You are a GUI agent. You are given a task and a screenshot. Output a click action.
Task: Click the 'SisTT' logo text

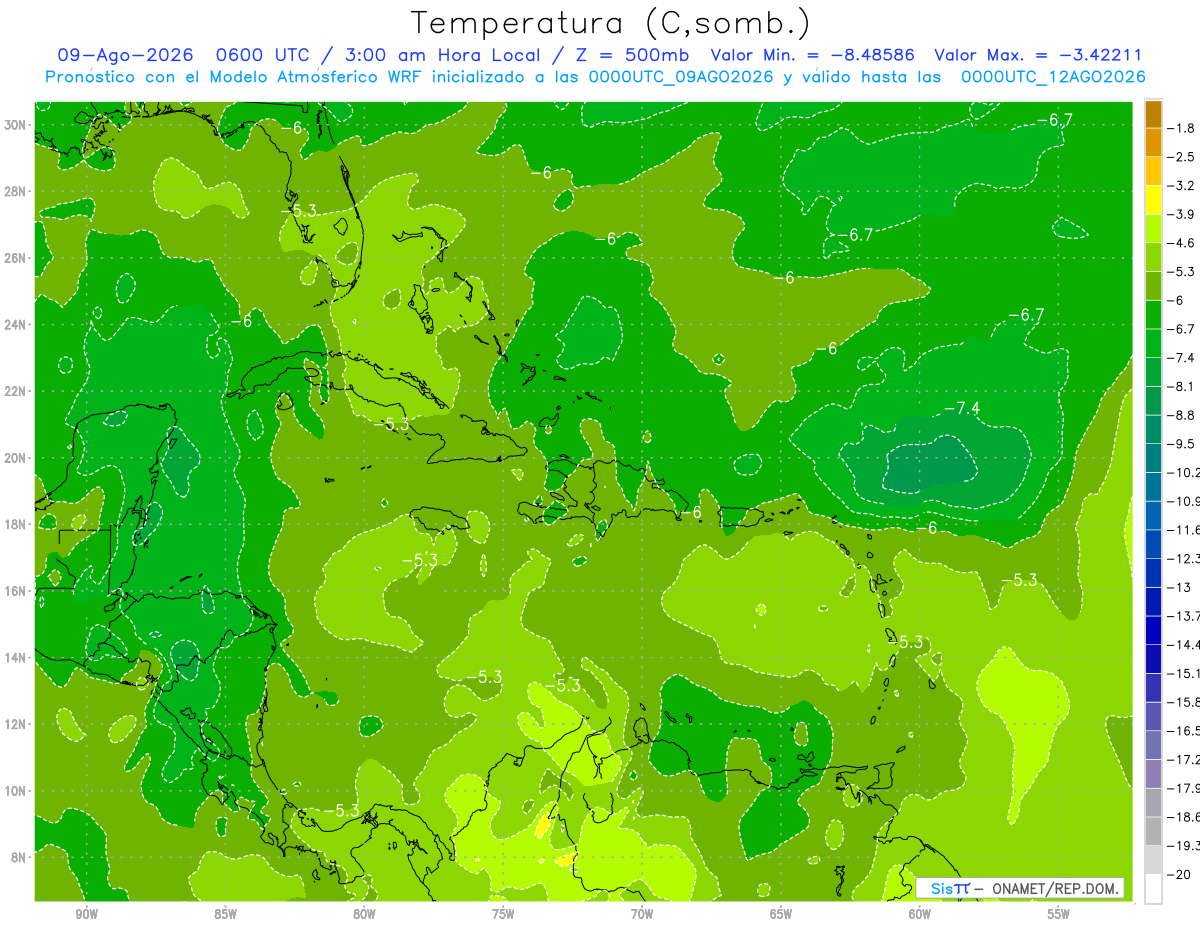pos(950,888)
